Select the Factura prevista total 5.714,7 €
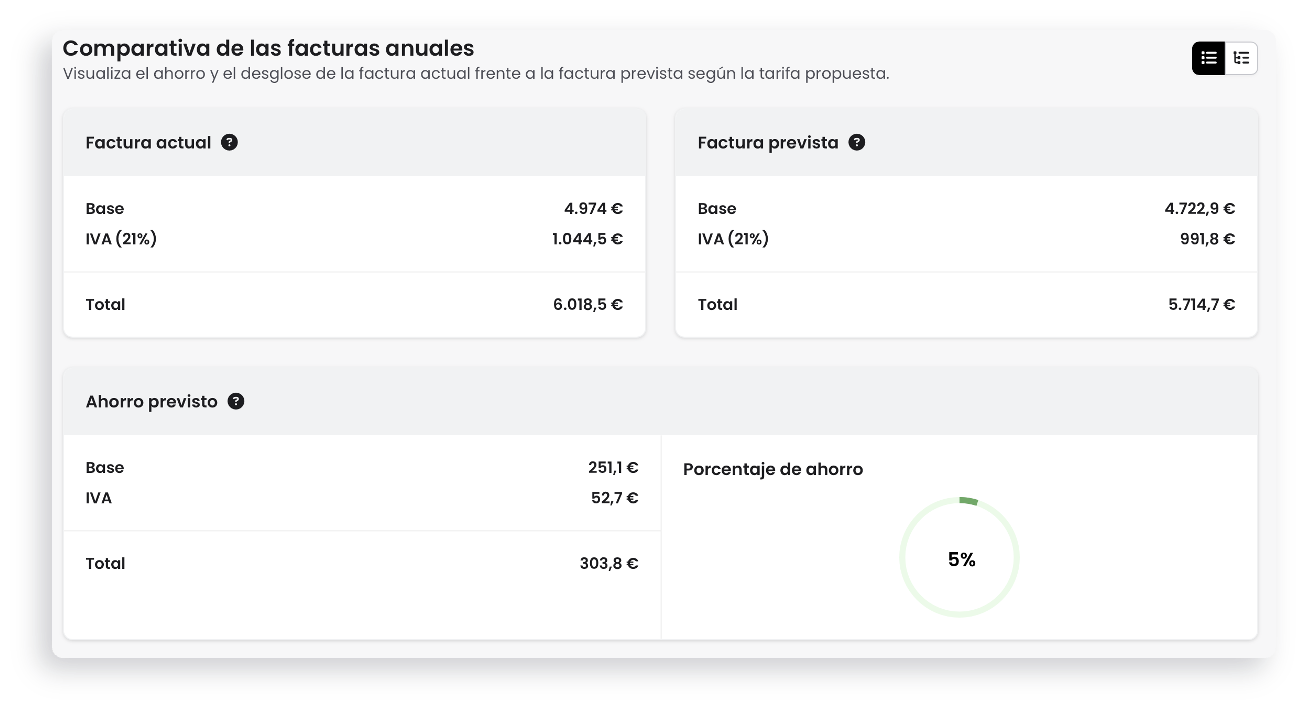This screenshot has height=710, width=1306. (x=1202, y=304)
